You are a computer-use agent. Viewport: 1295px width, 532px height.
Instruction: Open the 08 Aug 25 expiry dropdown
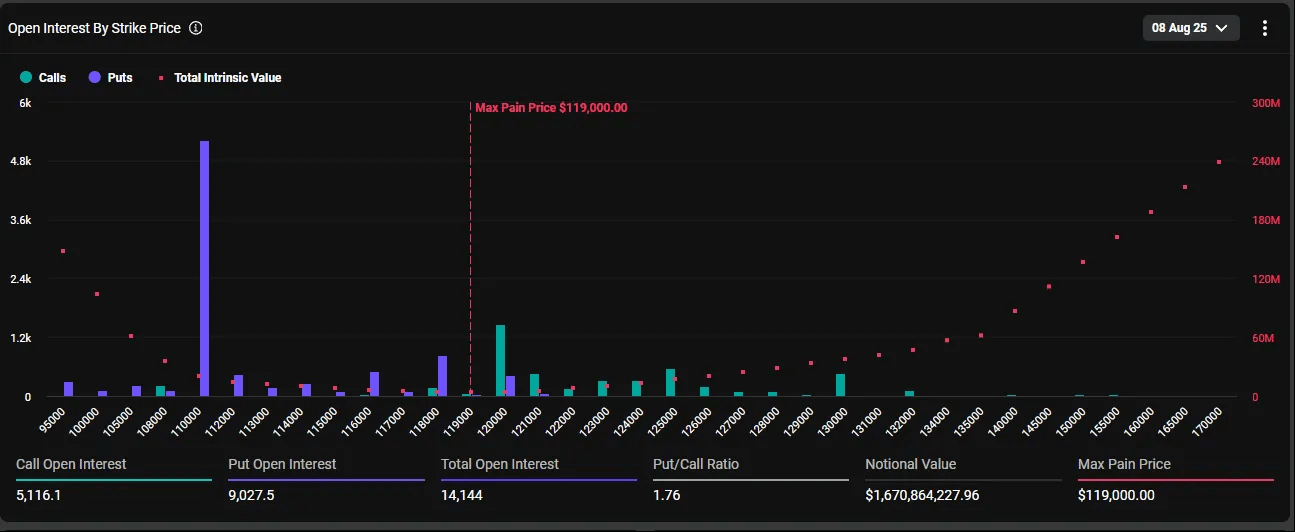(x=1191, y=28)
